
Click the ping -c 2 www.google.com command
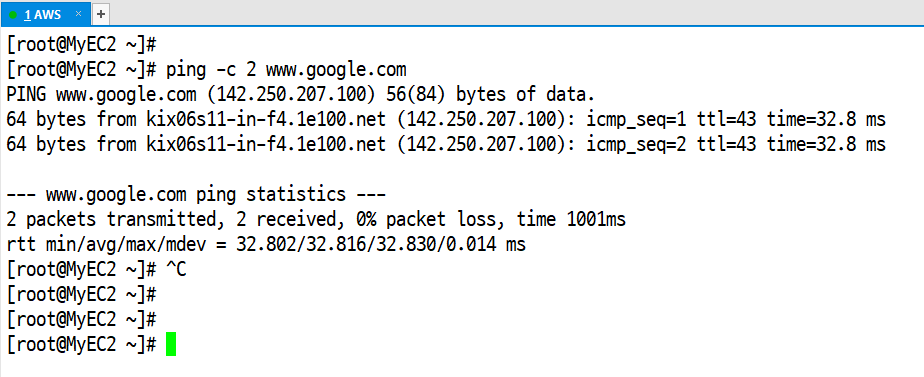(286, 70)
